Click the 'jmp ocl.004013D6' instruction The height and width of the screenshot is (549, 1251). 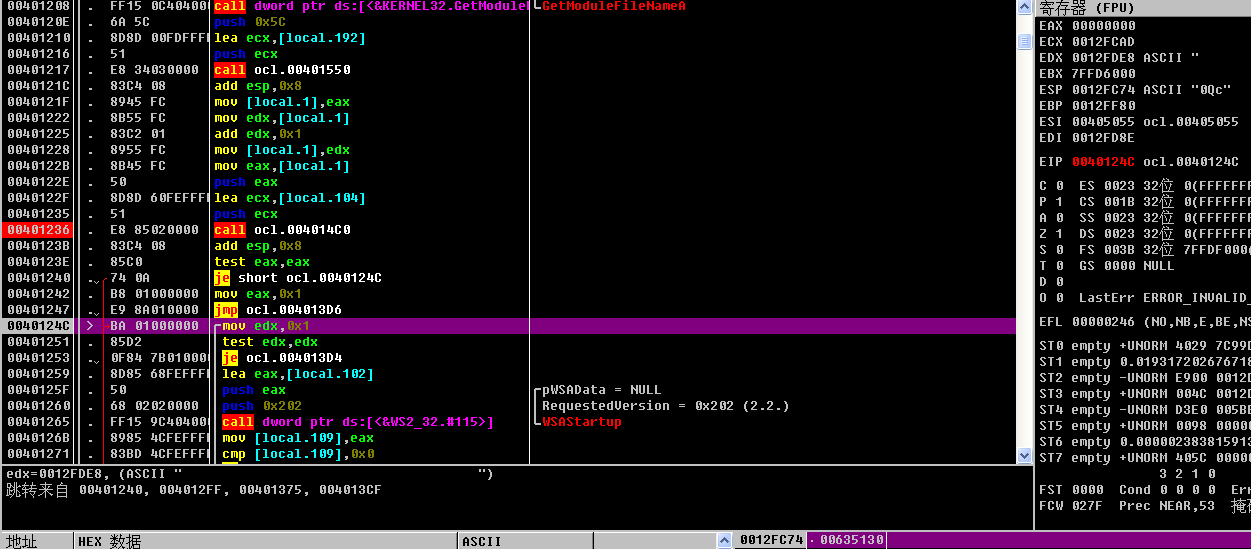[278, 310]
